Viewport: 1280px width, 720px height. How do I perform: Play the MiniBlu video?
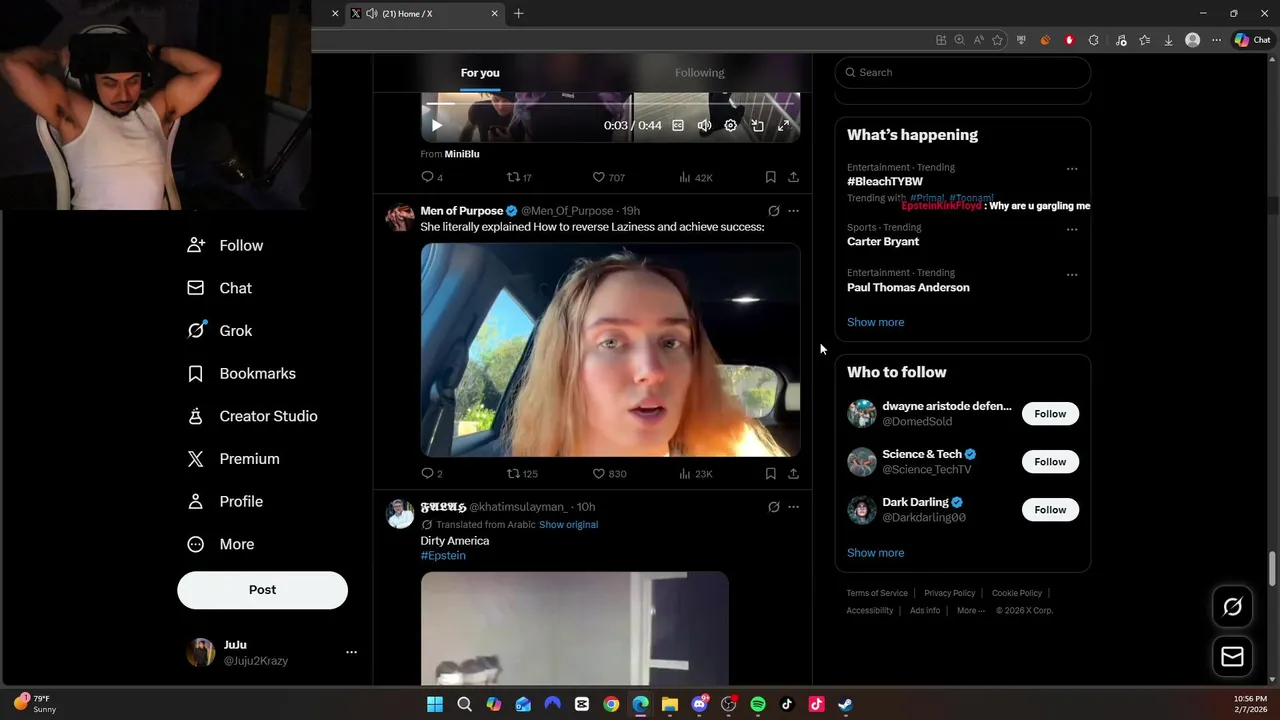[436, 126]
